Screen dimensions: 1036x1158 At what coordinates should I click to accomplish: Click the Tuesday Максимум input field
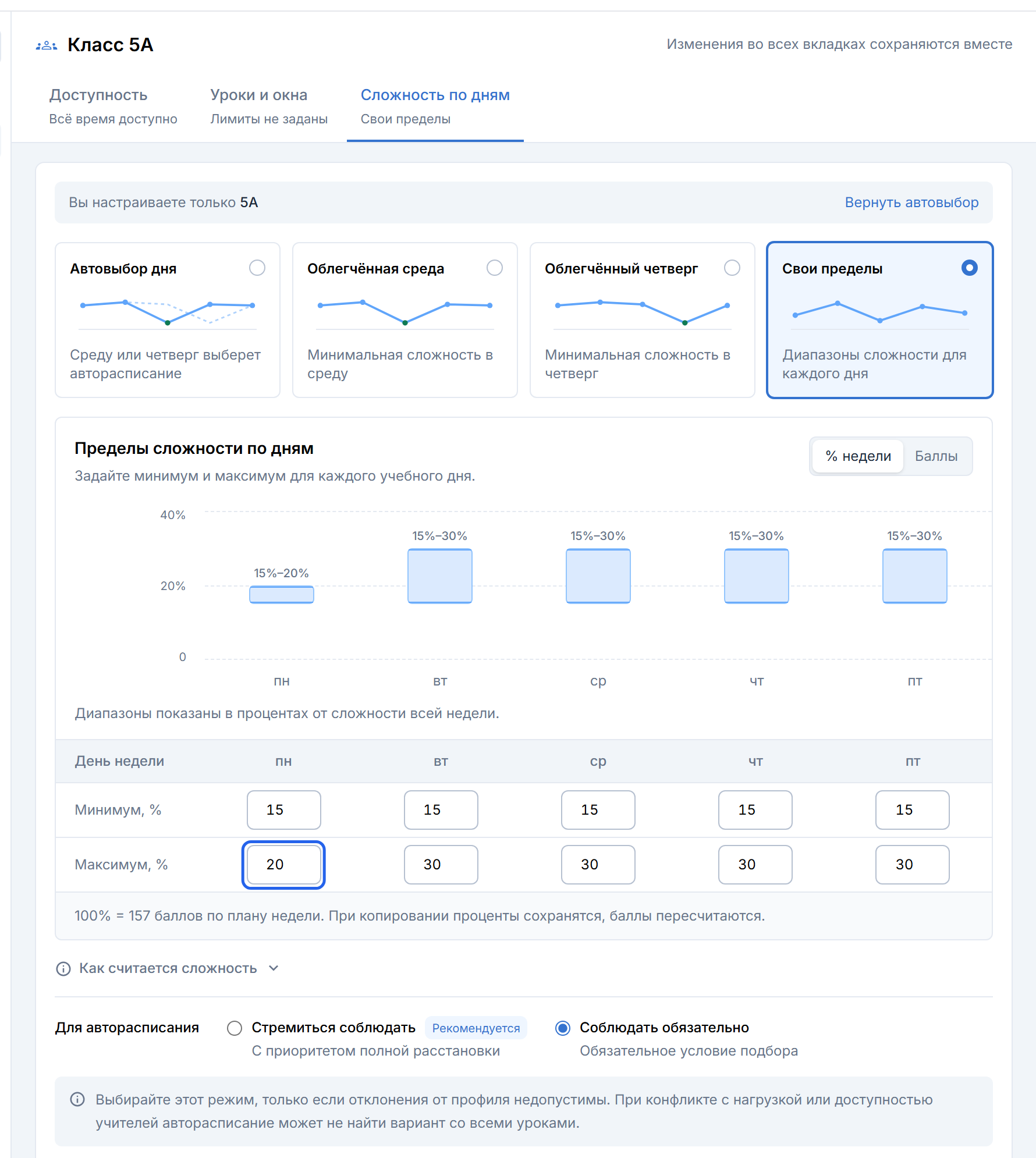tap(441, 865)
